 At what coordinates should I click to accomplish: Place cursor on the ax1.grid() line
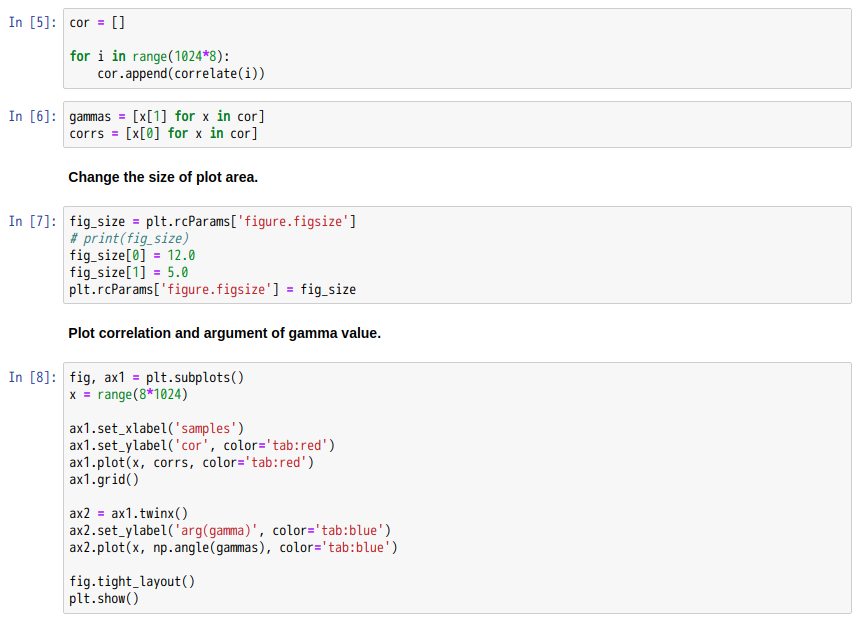[x=104, y=480]
